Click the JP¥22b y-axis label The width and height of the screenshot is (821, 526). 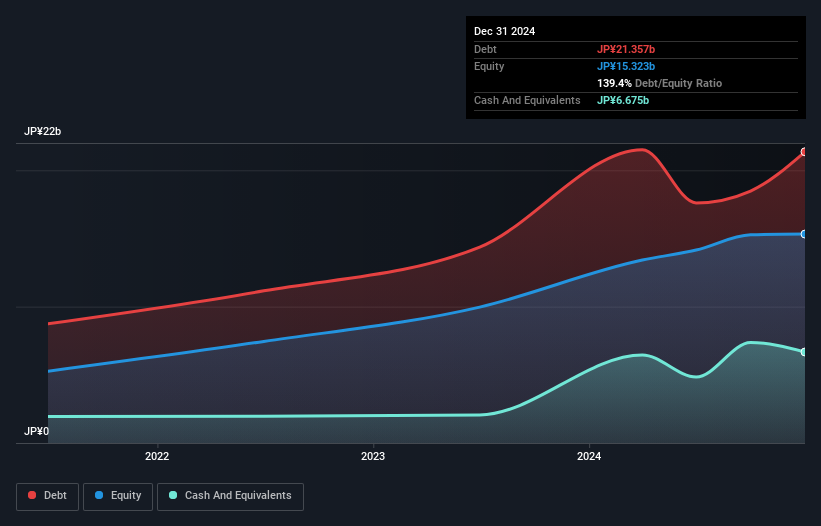pos(42,131)
